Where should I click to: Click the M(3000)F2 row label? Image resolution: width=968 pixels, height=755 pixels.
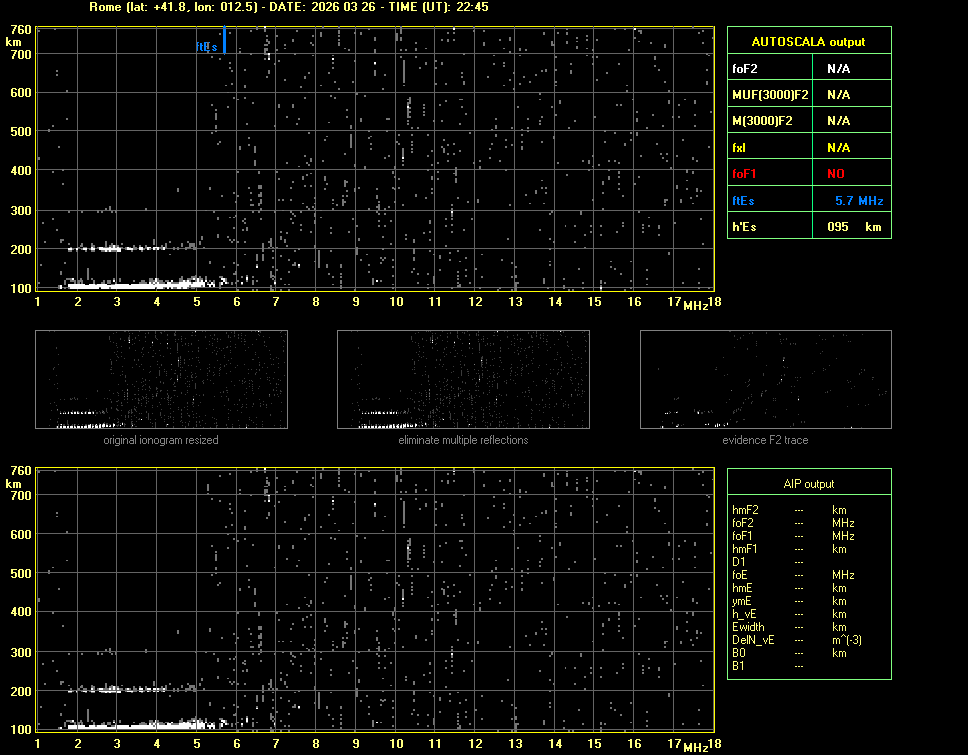763,121
